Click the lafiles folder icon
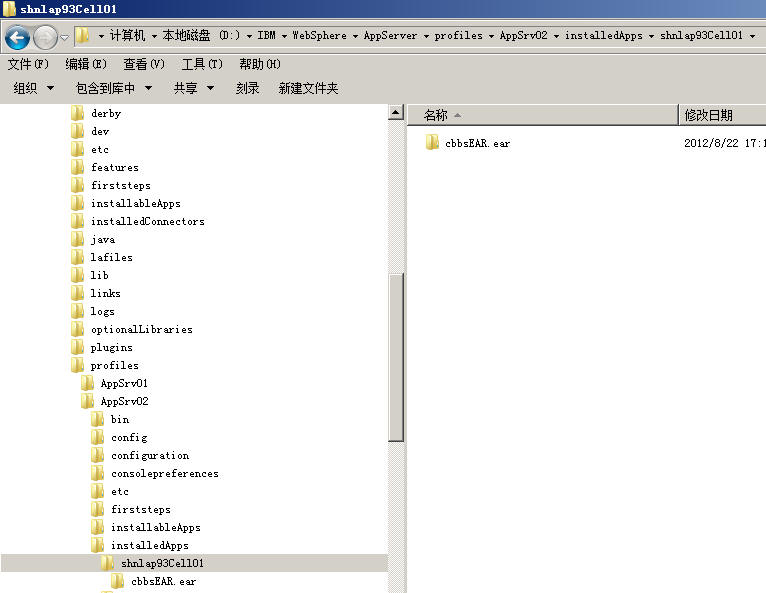Viewport: 766px width, 593px height. tap(77, 257)
